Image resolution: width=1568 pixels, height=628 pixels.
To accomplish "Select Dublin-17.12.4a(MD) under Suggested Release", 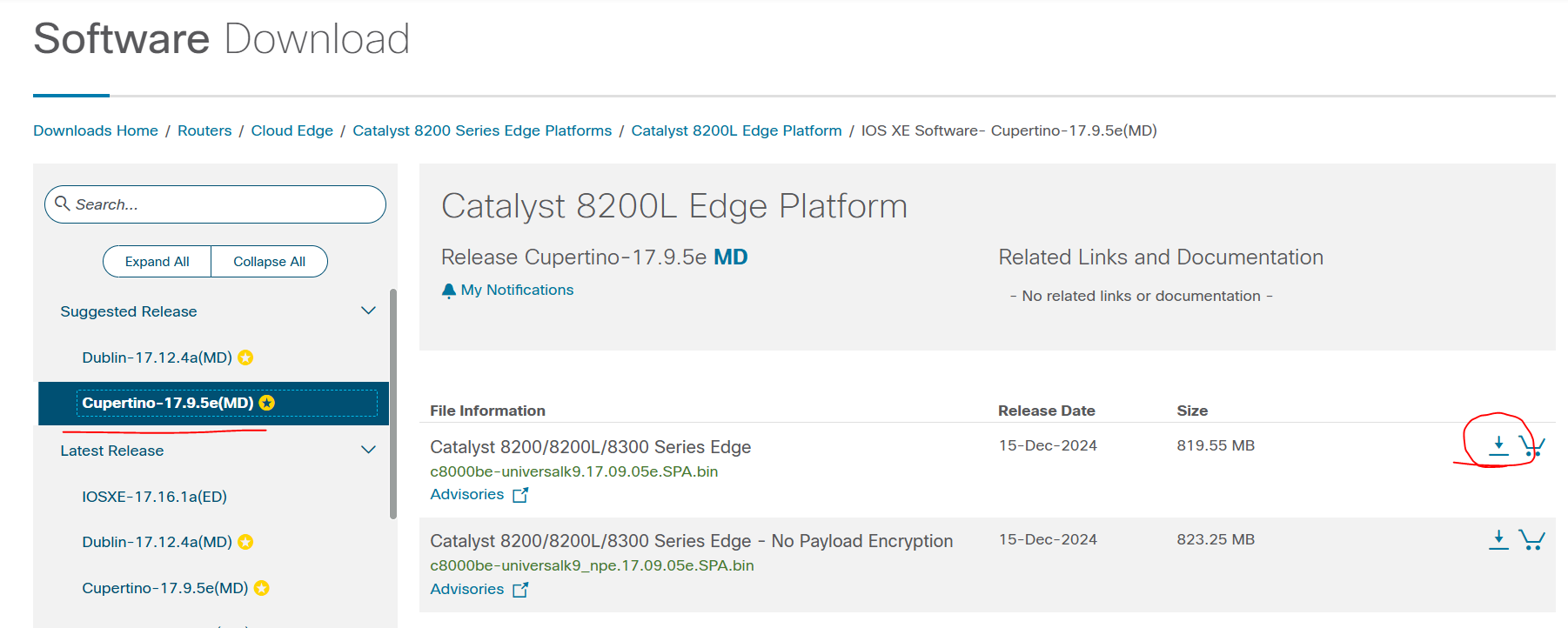I will 157,357.
